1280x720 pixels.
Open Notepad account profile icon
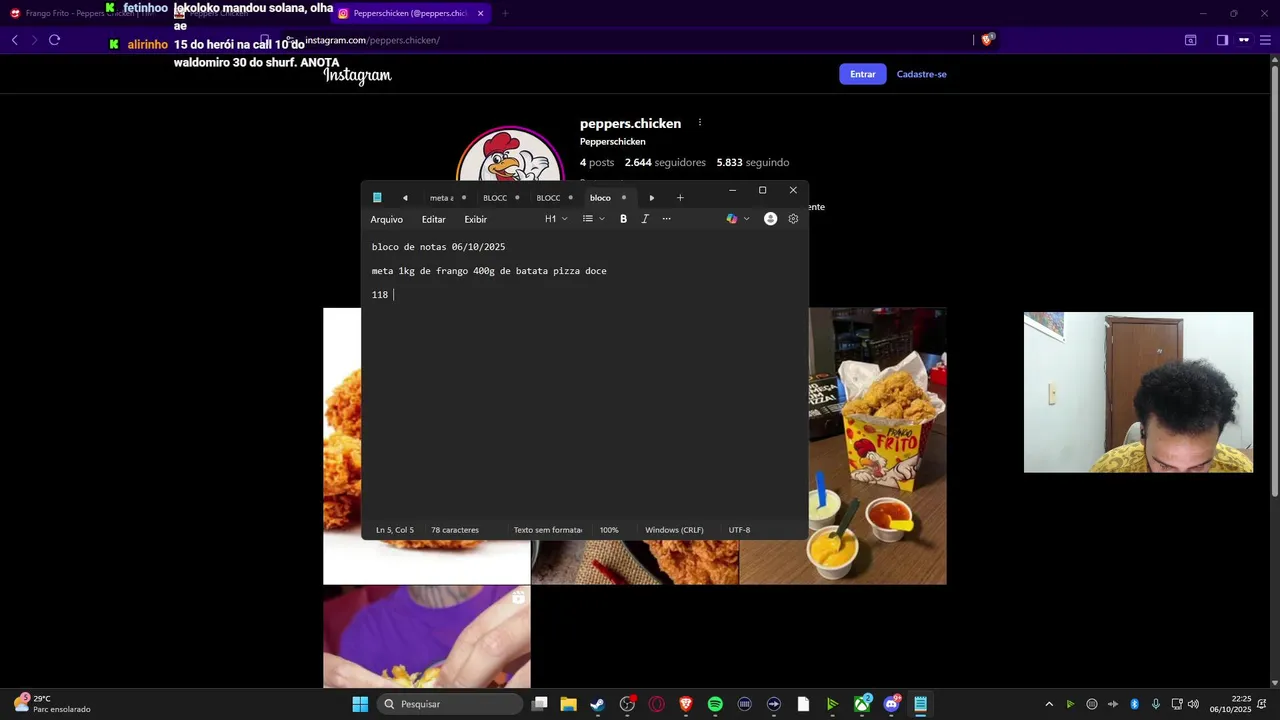pyautogui.click(x=770, y=219)
